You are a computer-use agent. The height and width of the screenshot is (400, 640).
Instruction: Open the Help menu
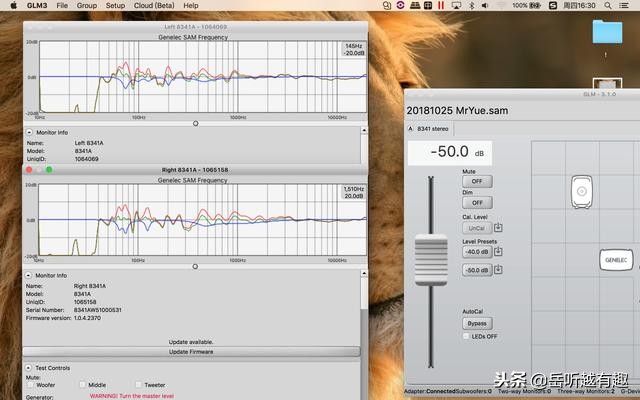tap(191, 5)
